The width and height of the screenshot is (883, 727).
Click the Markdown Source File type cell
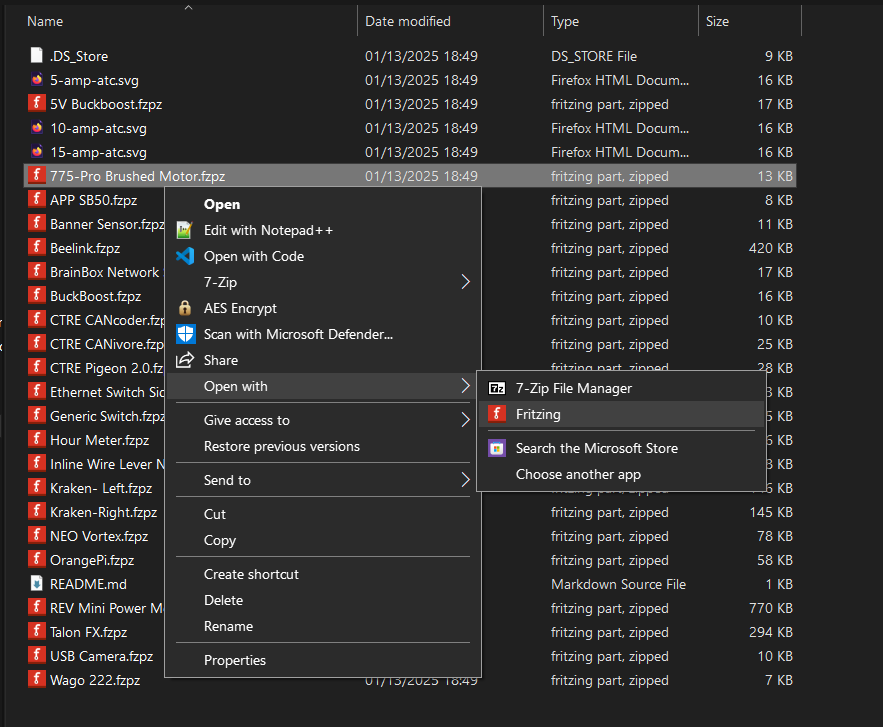coord(618,585)
